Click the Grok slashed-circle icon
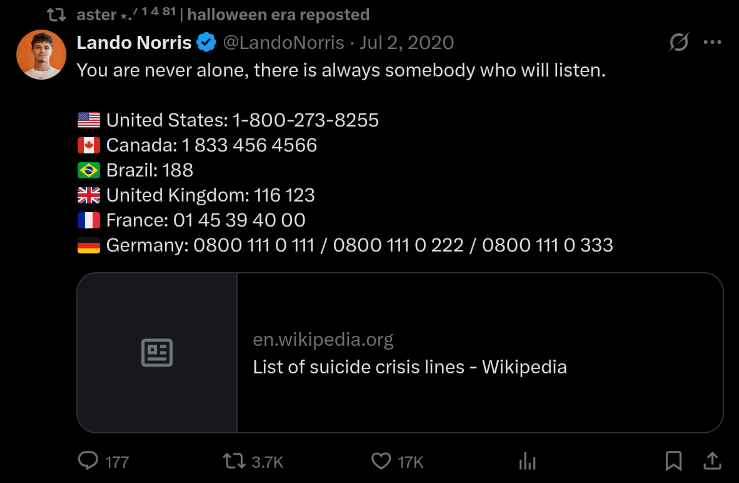This screenshot has height=483, width=739. [x=679, y=42]
